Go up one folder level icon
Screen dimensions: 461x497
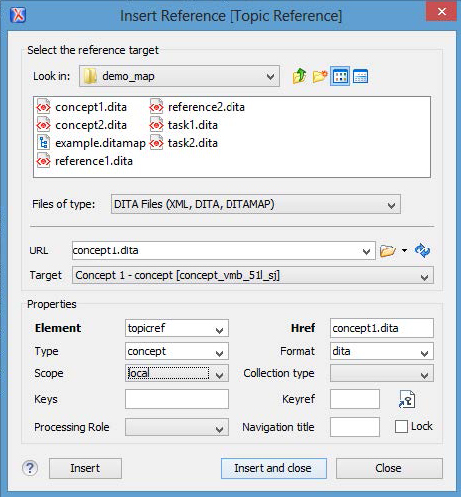tap(299, 76)
